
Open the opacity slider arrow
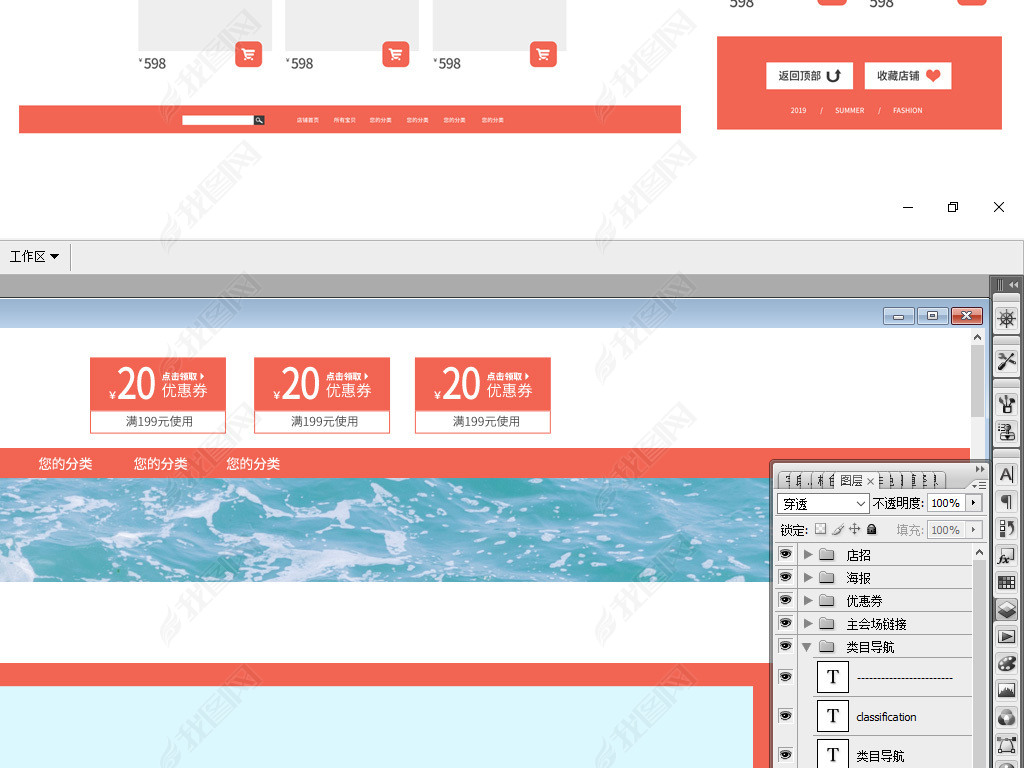pos(974,503)
